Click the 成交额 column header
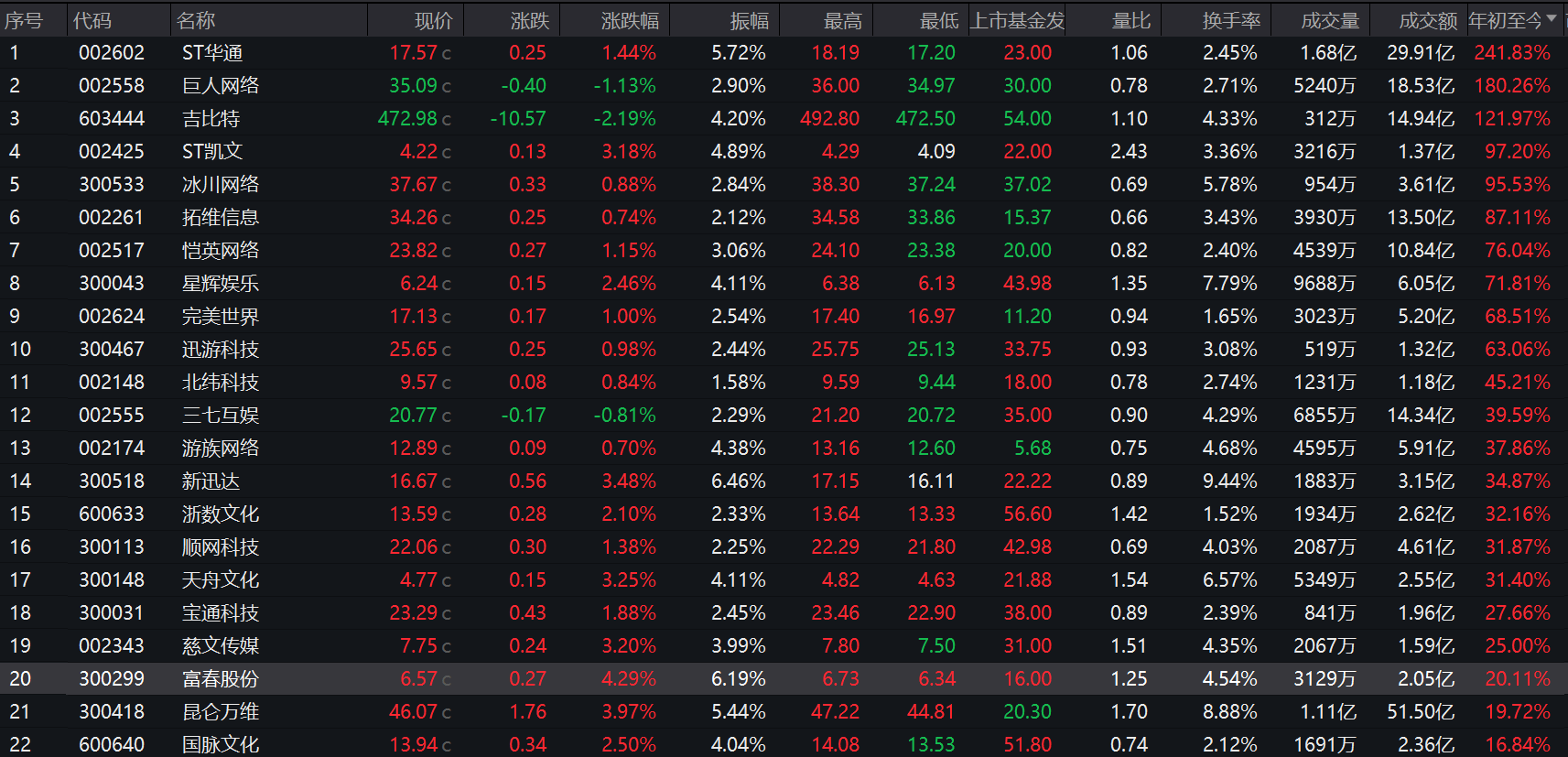The image size is (1568, 757). click(x=1427, y=20)
